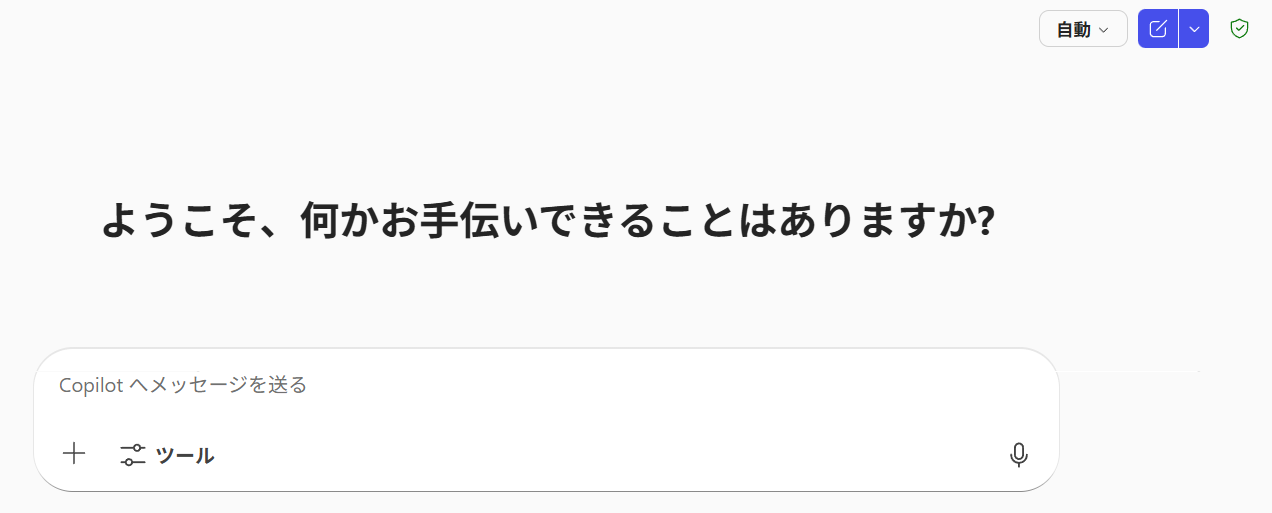Click the plus icon to add attachment

[74, 454]
